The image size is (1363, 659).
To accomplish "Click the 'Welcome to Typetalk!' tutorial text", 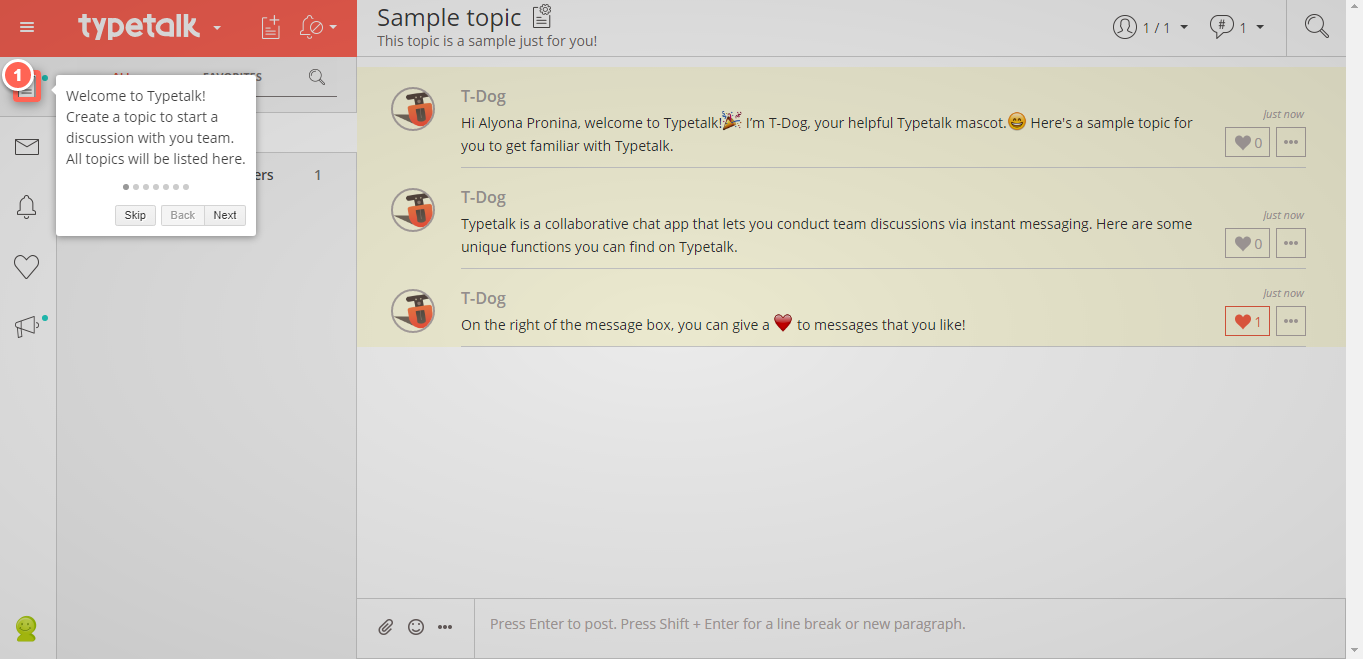I will pyautogui.click(x=136, y=96).
